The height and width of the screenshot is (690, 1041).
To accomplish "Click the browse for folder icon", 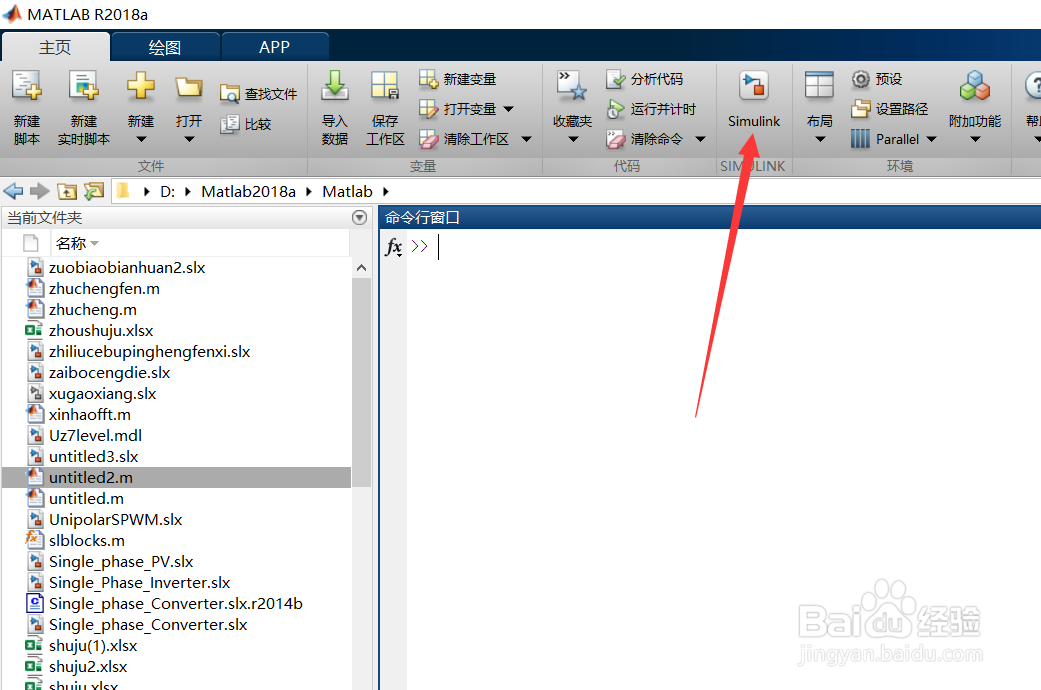I will pyautogui.click(x=94, y=191).
